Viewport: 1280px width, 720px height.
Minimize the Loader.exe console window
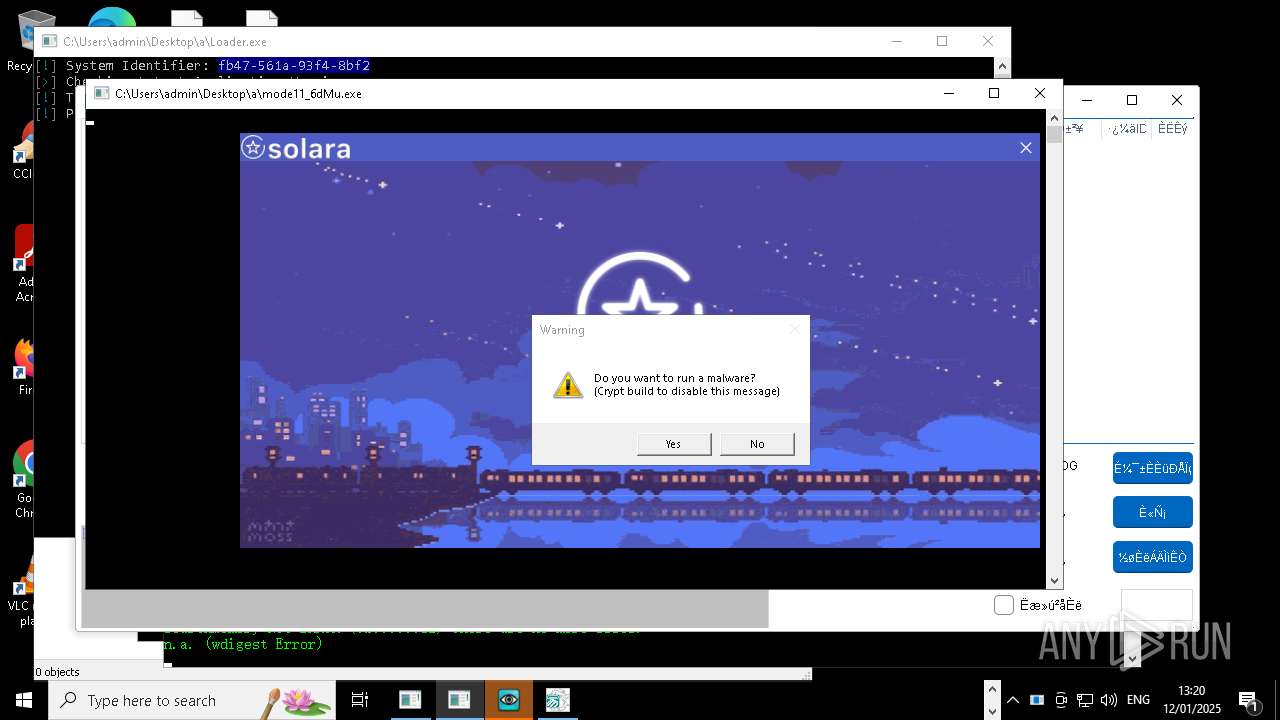pos(897,41)
